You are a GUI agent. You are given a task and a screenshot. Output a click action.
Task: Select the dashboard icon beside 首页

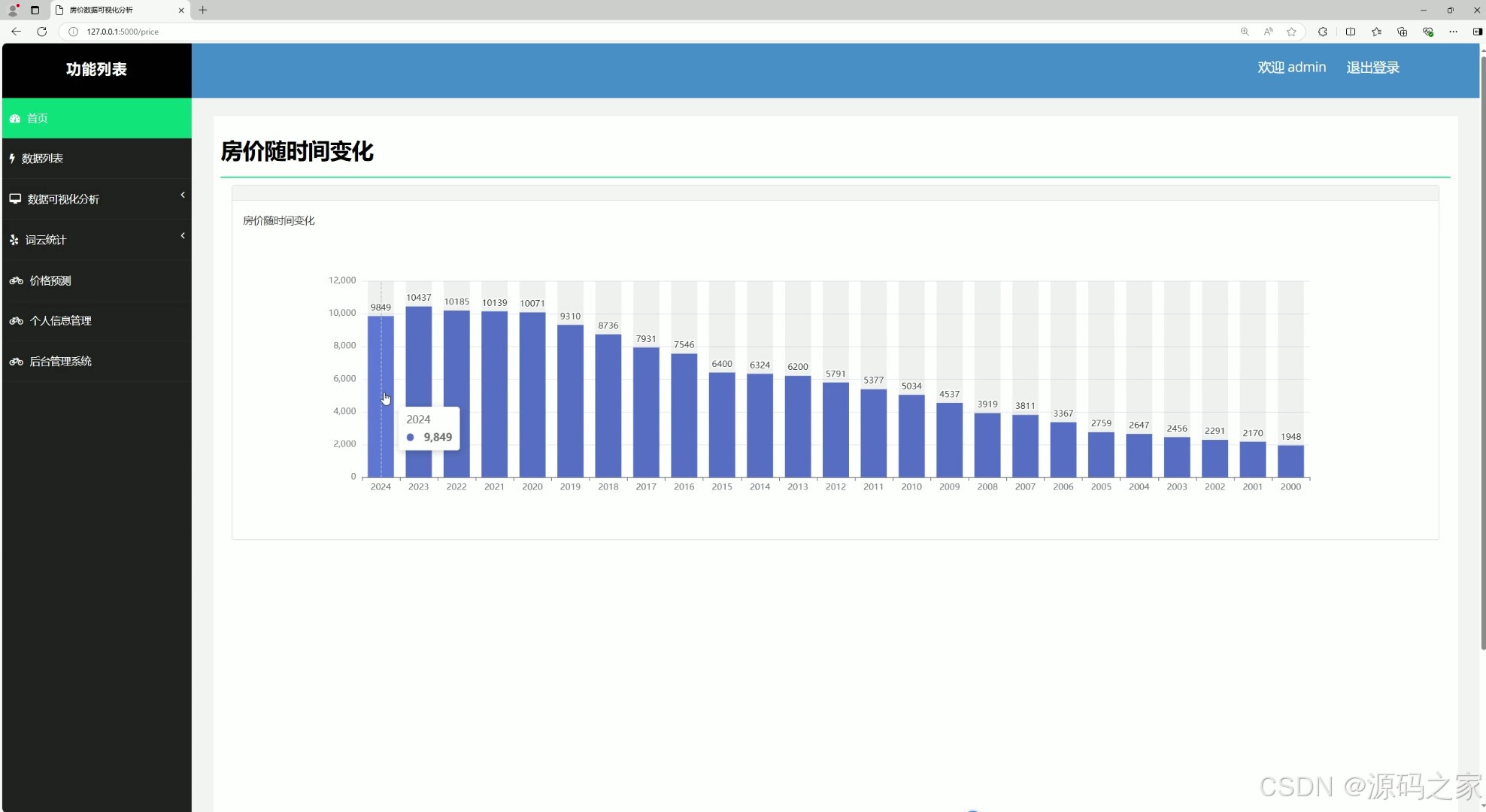14,118
